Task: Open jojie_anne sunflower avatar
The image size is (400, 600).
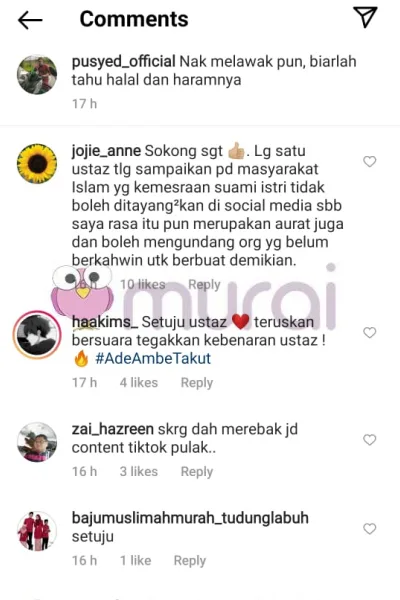Action: tap(37, 163)
